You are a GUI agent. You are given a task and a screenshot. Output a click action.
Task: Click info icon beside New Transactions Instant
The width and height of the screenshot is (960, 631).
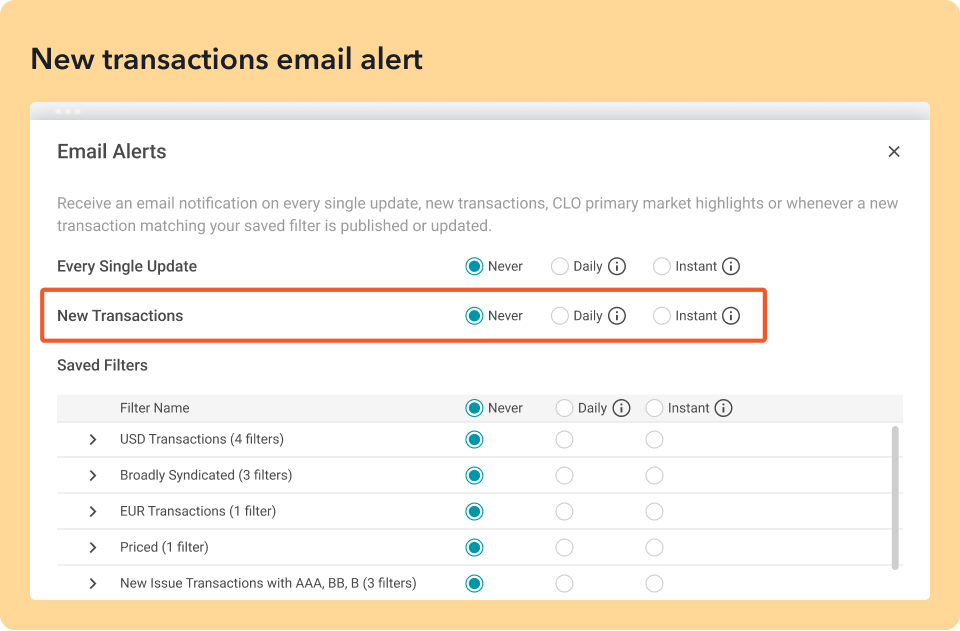point(731,316)
